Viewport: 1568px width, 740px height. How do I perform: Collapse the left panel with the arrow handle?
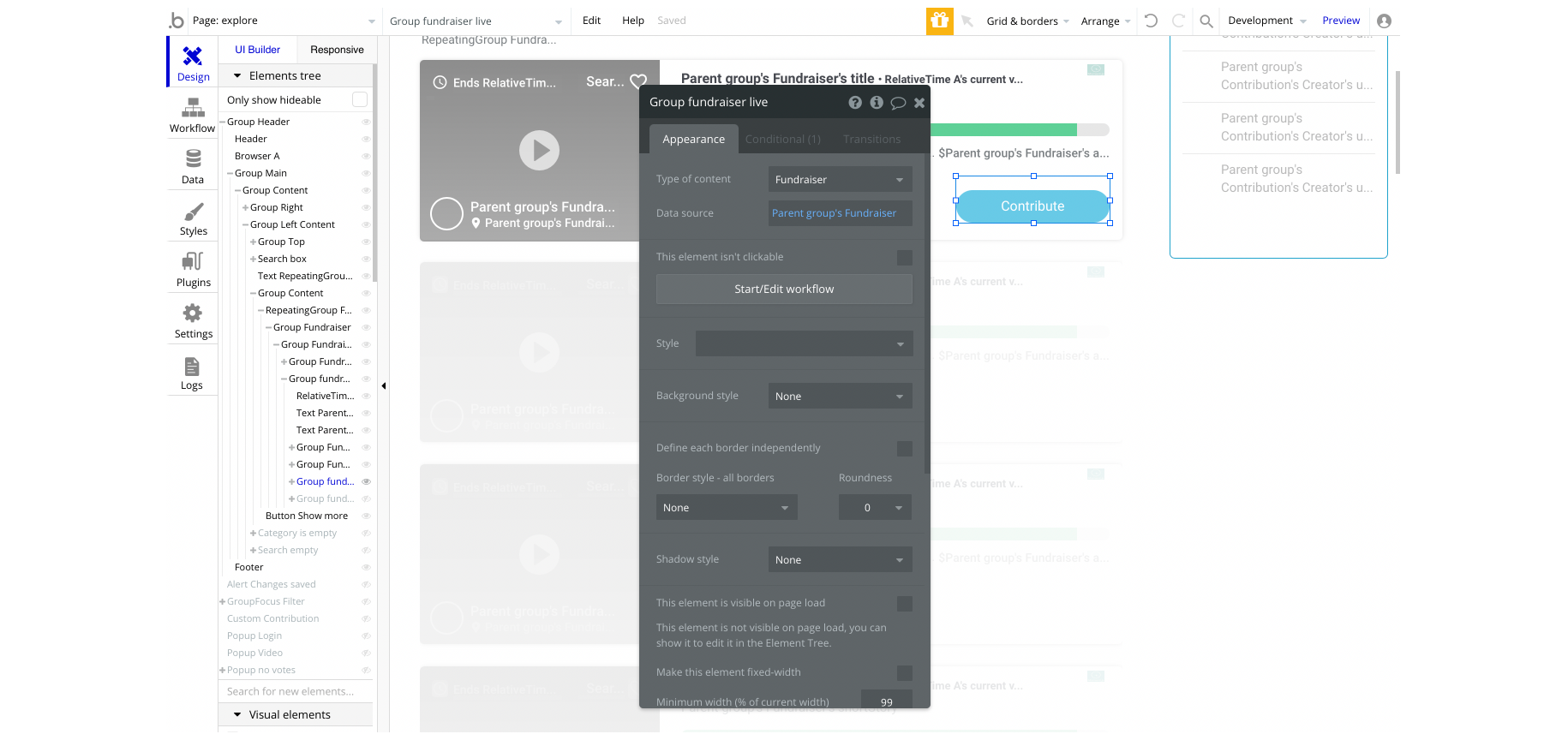(x=384, y=385)
